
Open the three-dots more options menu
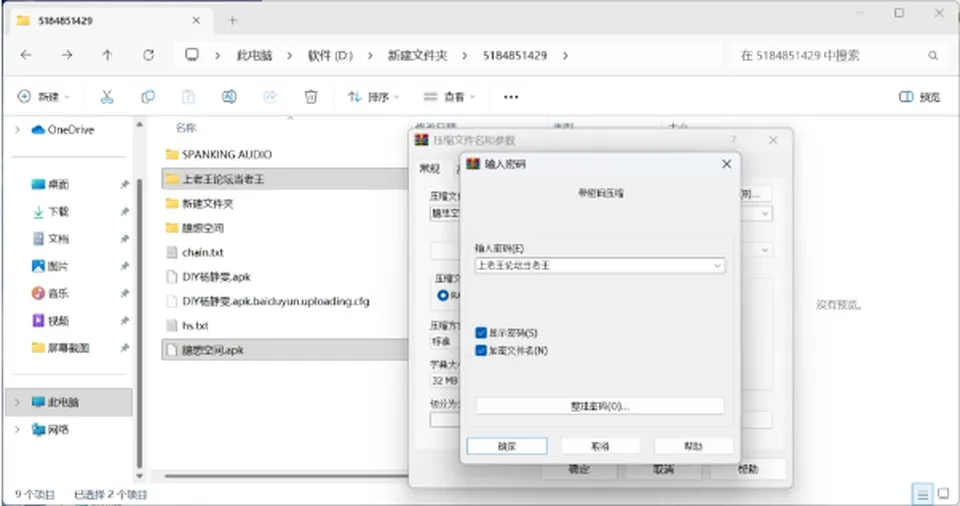[511, 97]
